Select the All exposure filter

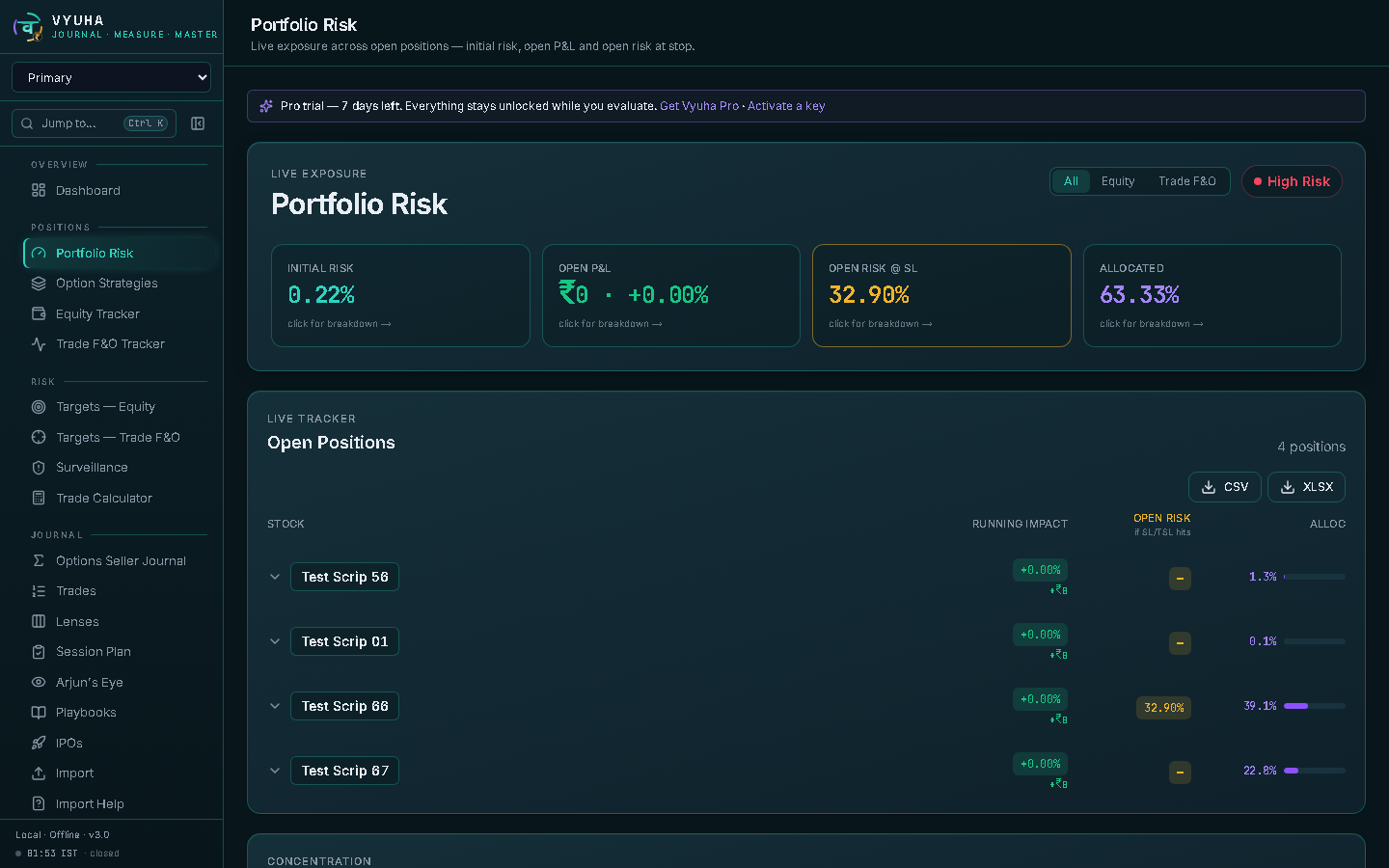tap(1071, 181)
